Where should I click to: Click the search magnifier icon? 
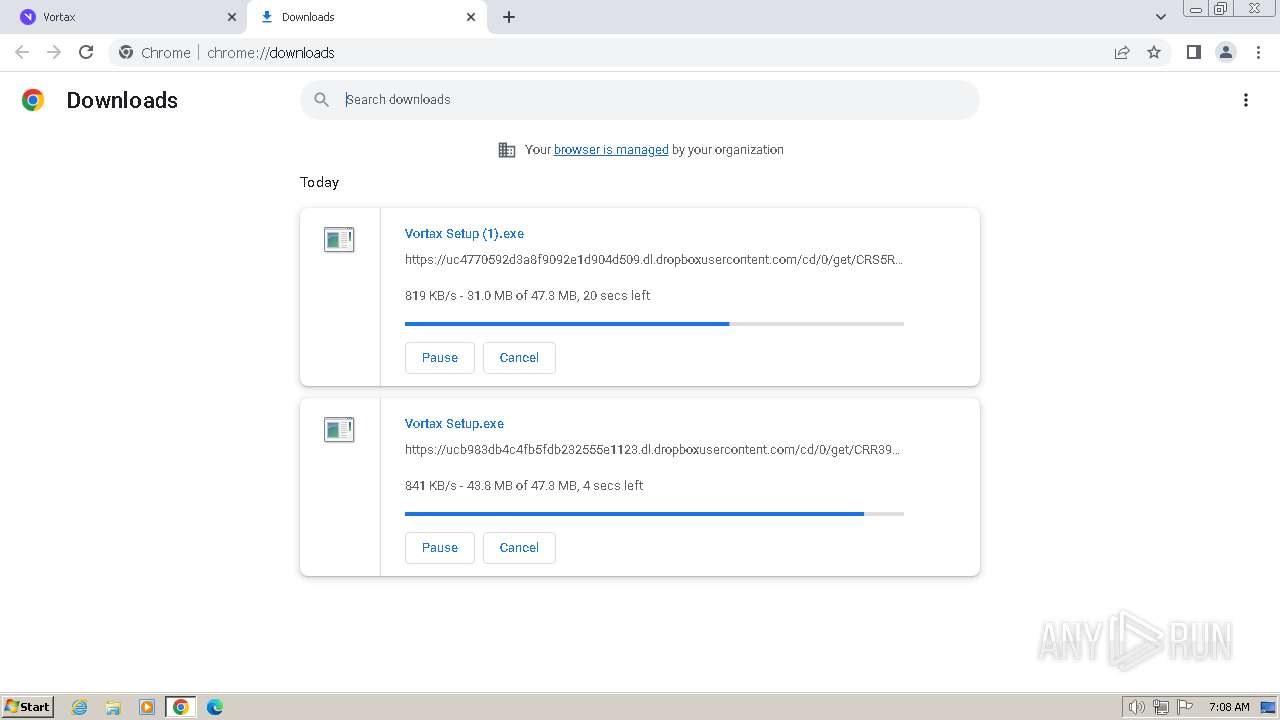point(321,99)
